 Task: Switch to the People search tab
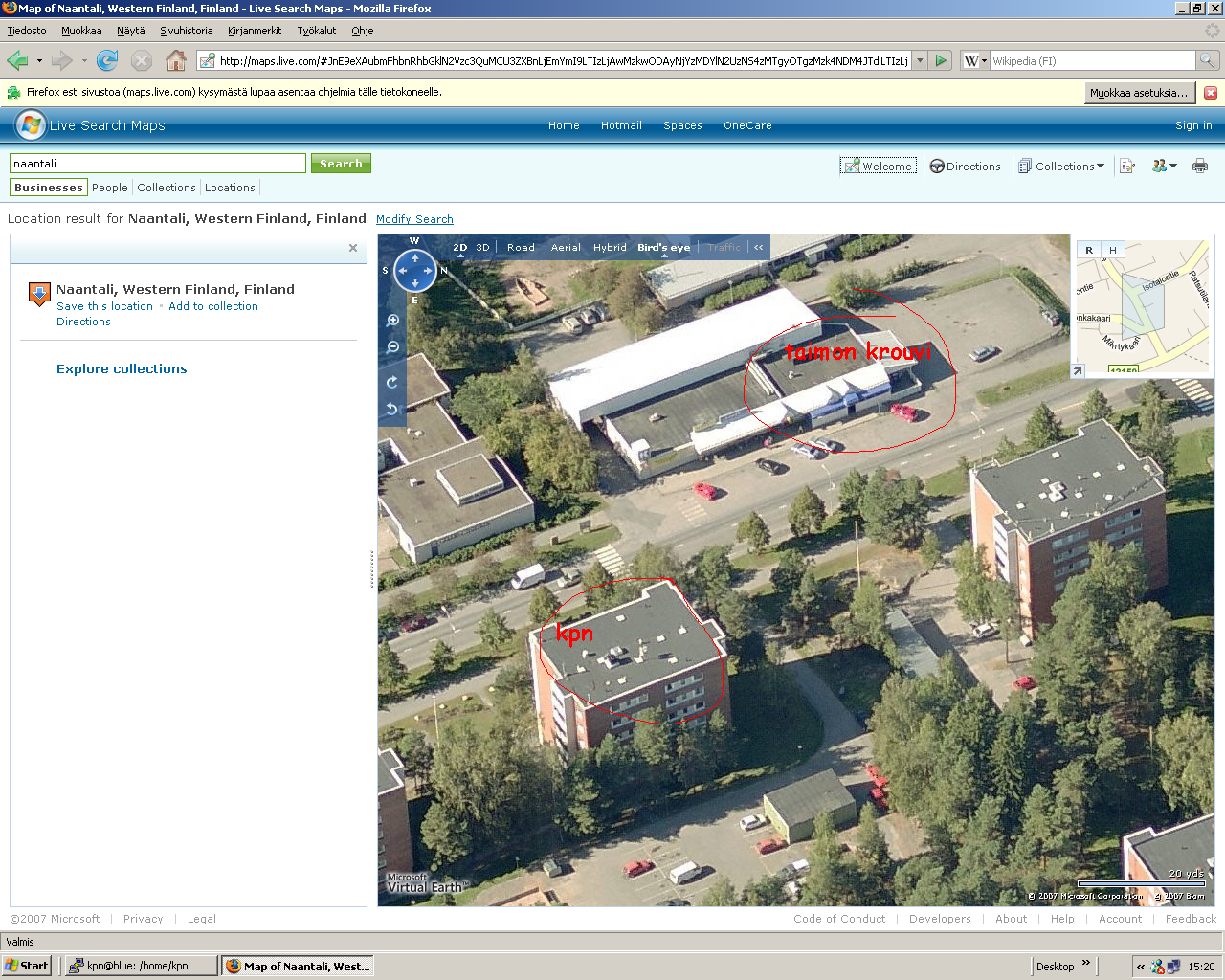[x=110, y=188]
